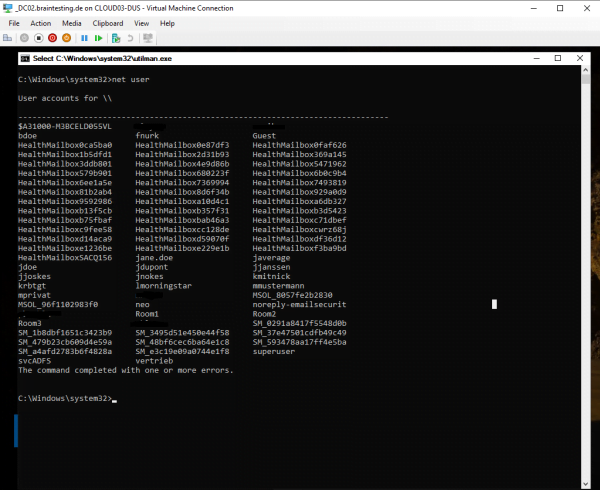Shut down the VM using the red icon
Viewport: 600px width, 490px height.
coord(52,38)
